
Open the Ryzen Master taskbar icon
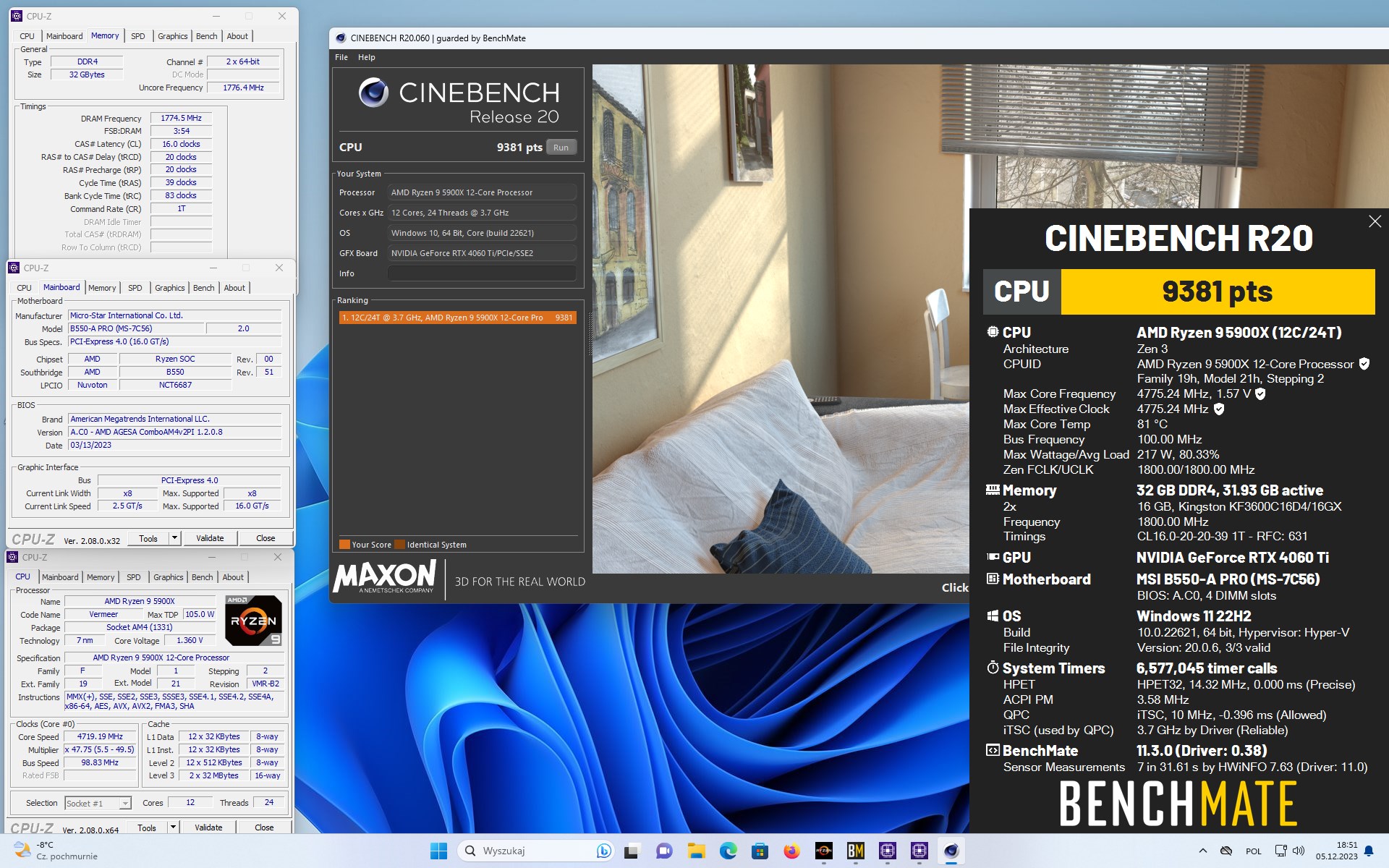(823, 851)
